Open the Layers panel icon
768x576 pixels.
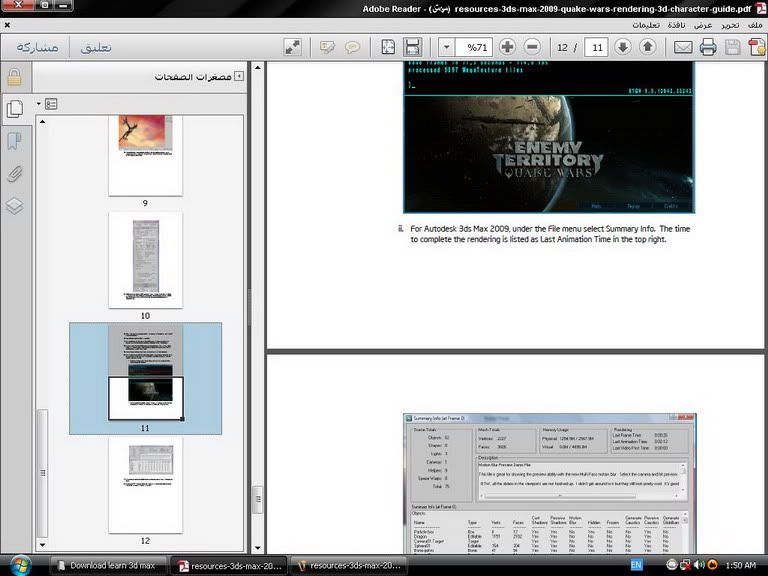tap(14, 205)
